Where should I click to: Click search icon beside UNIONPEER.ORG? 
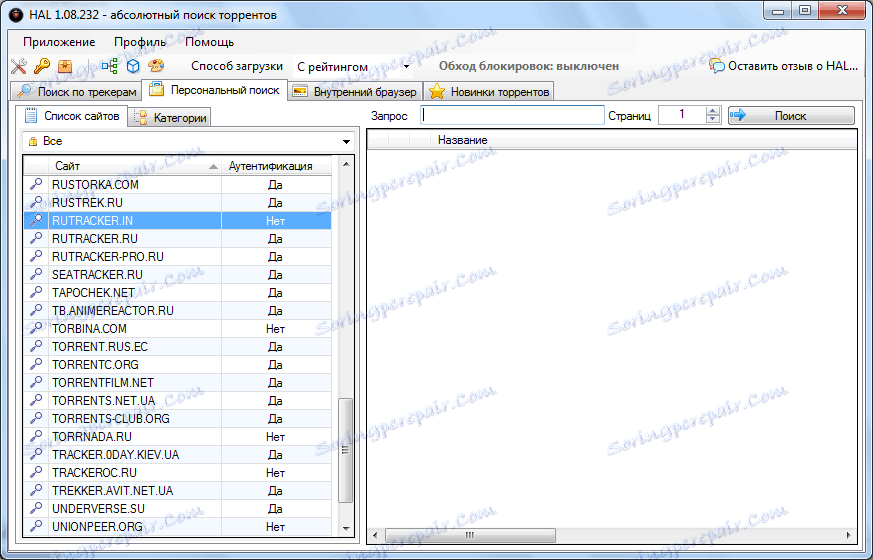point(36,526)
